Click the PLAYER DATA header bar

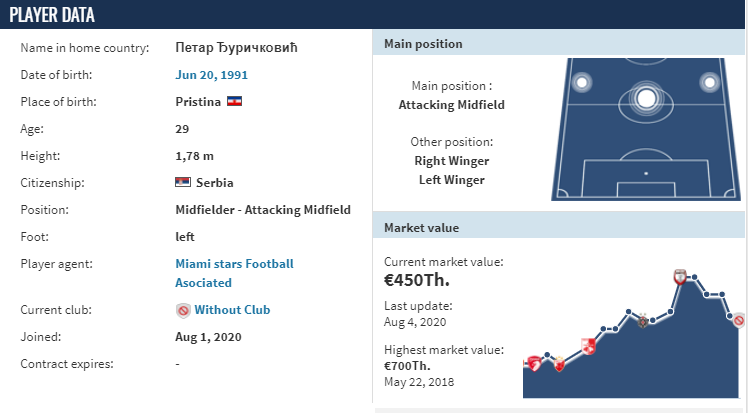[x=373, y=14]
